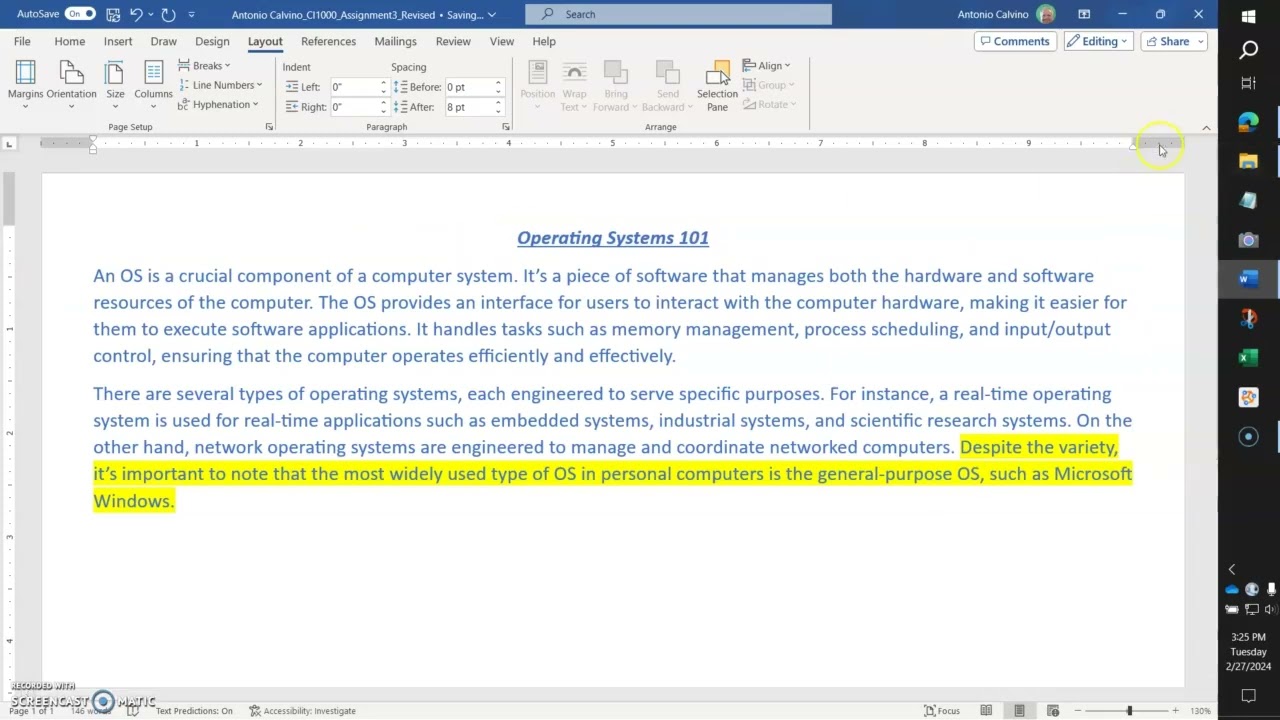
Task: Collapse the ribbon with the chevron
Action: (1206, 128)
